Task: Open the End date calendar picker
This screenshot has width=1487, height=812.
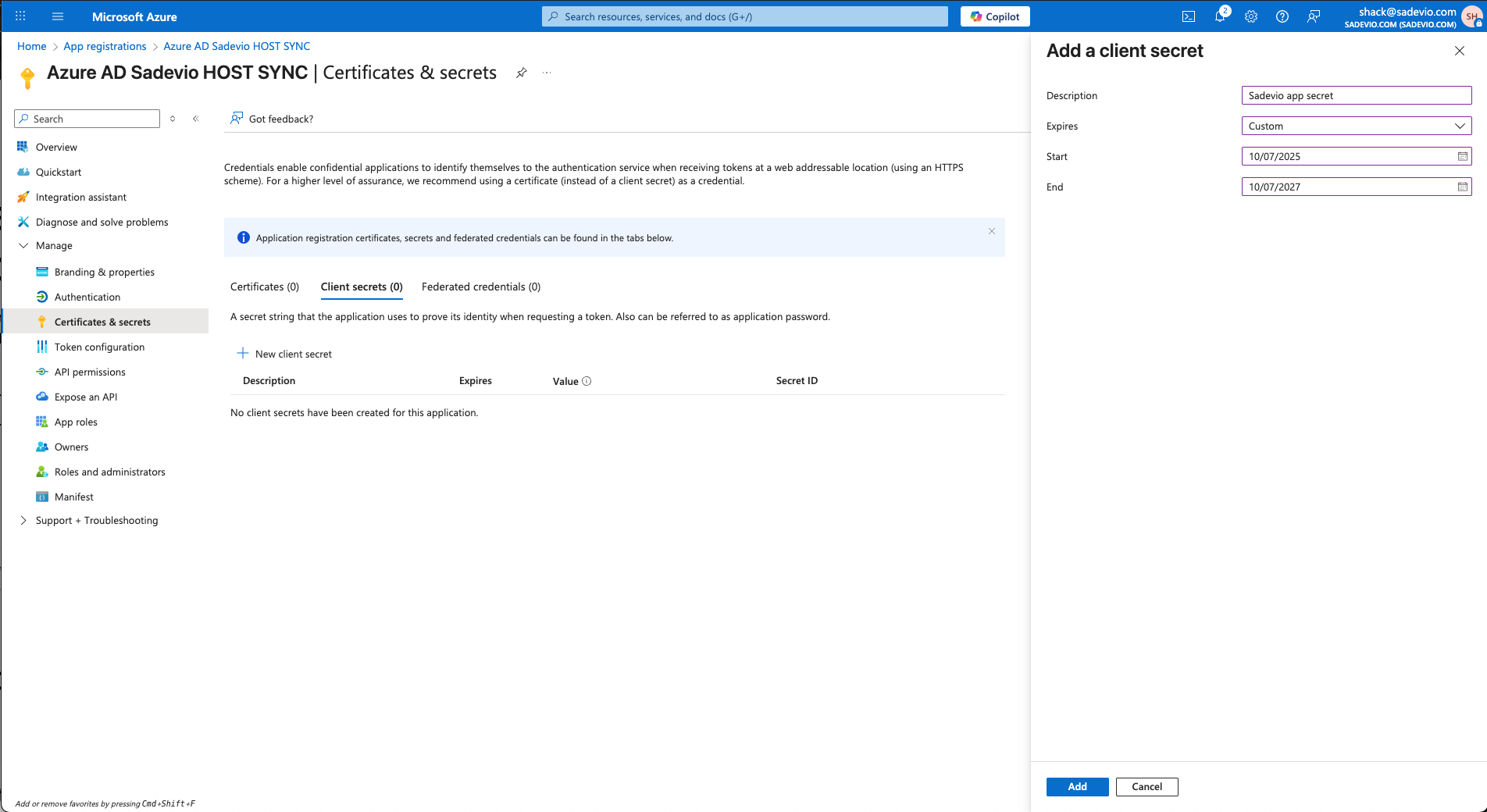Action: tap(1462, 187)
